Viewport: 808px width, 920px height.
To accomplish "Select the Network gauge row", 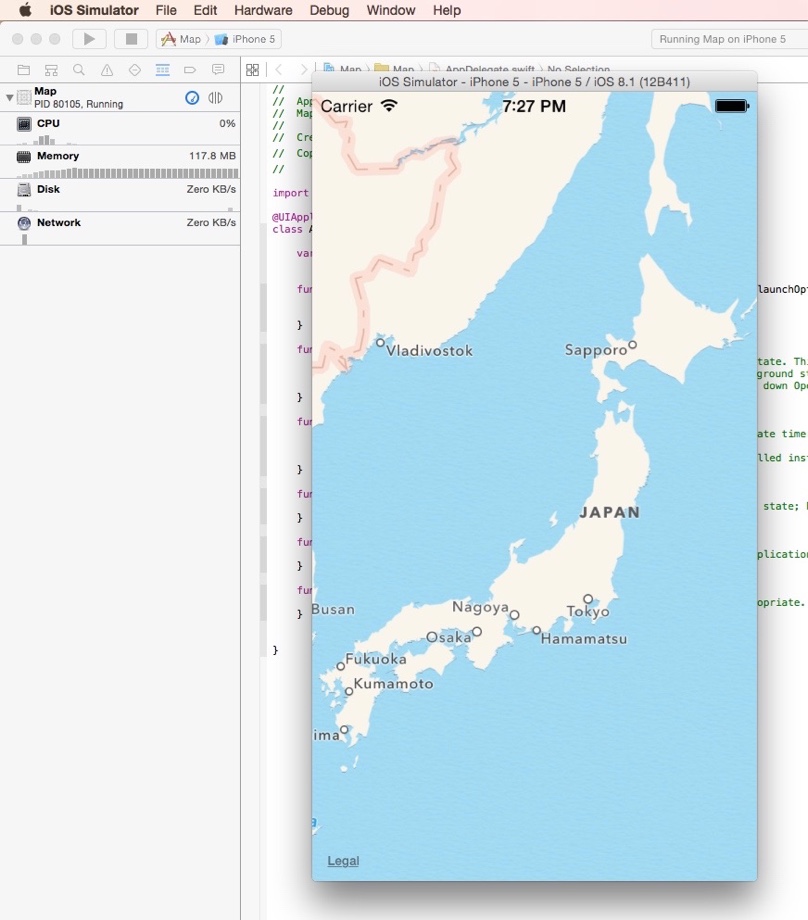I will (x=120, y=229).
